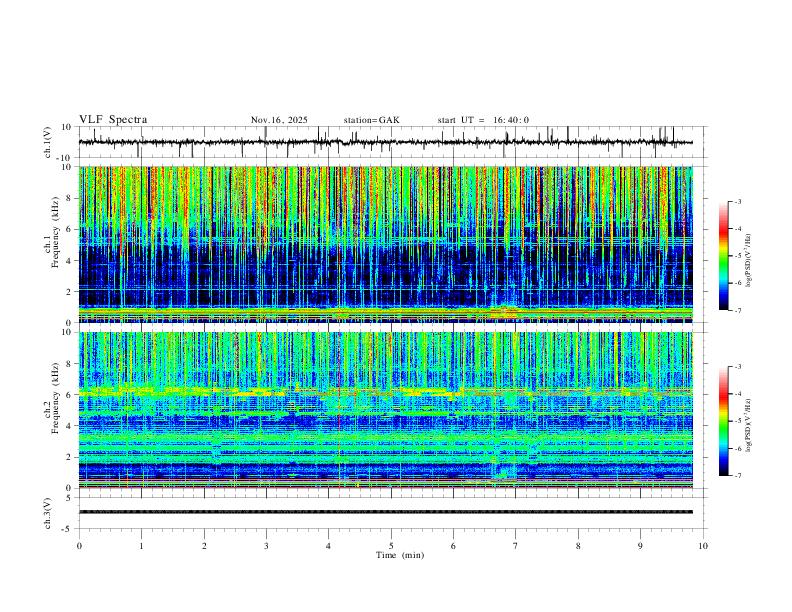This screenshot has height=612, width=792.
Task: Click the ch.3 flat black trace
Action: [386, 512]
